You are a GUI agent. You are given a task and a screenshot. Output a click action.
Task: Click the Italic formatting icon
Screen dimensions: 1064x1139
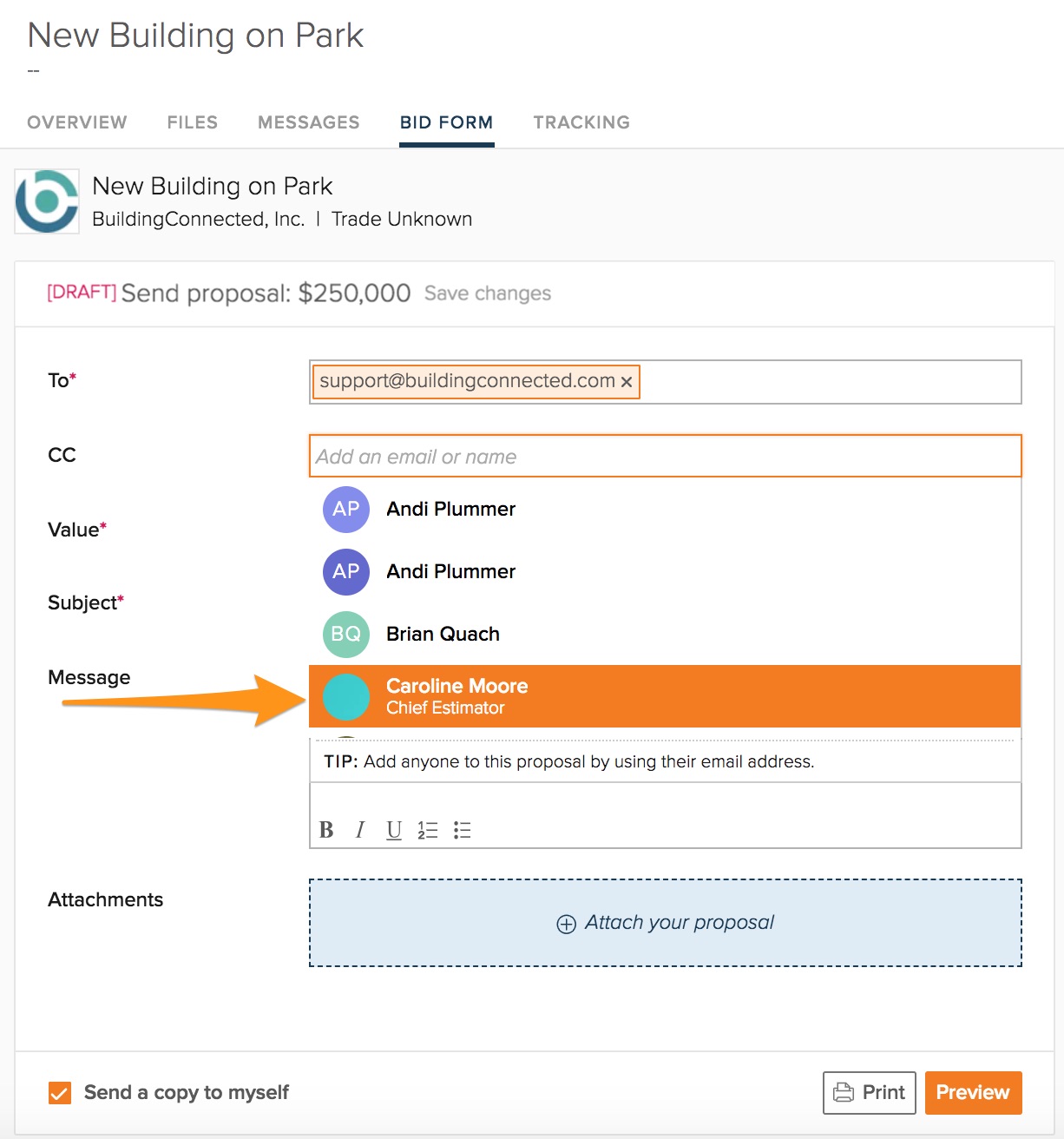(x=360, y=830)
